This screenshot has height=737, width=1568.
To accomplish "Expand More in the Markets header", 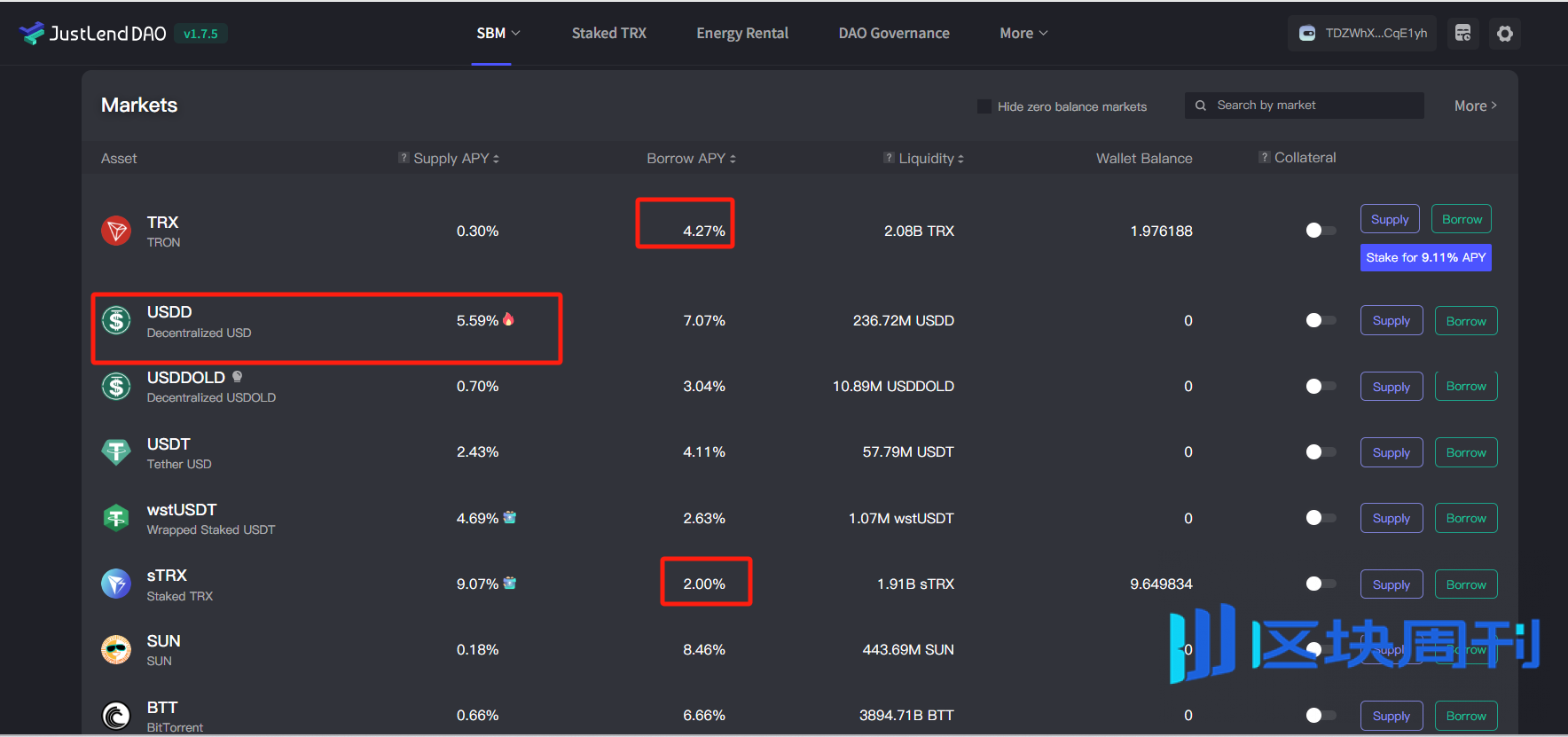I will [1476, 106].
